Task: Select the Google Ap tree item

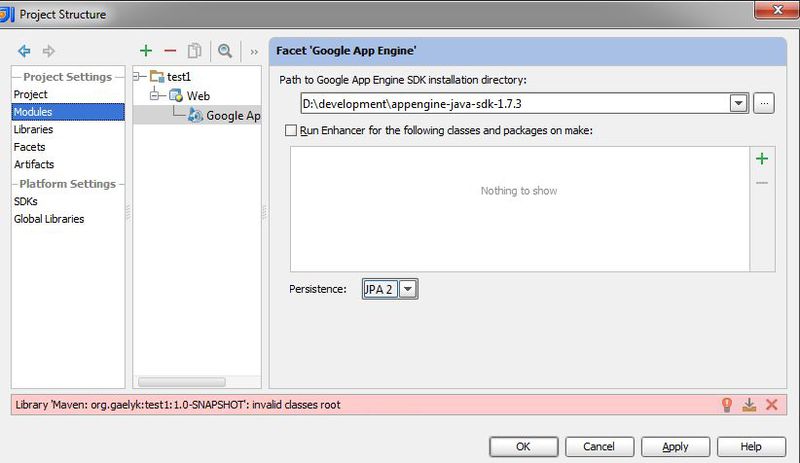Action: click(233, 116)
